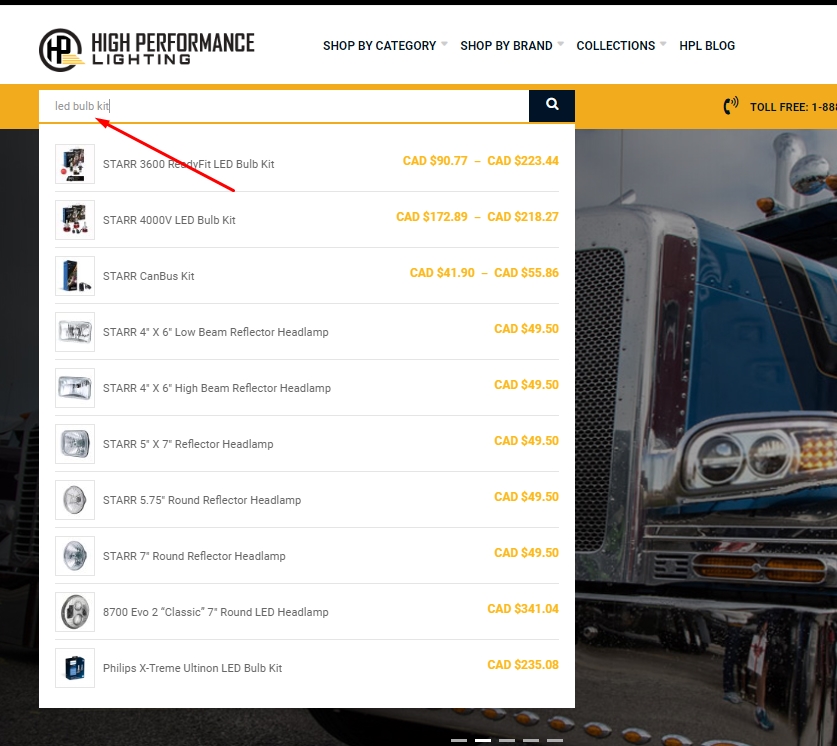
Task: Jump to the last carousel slide indicator
Action: tap(555, 740)
